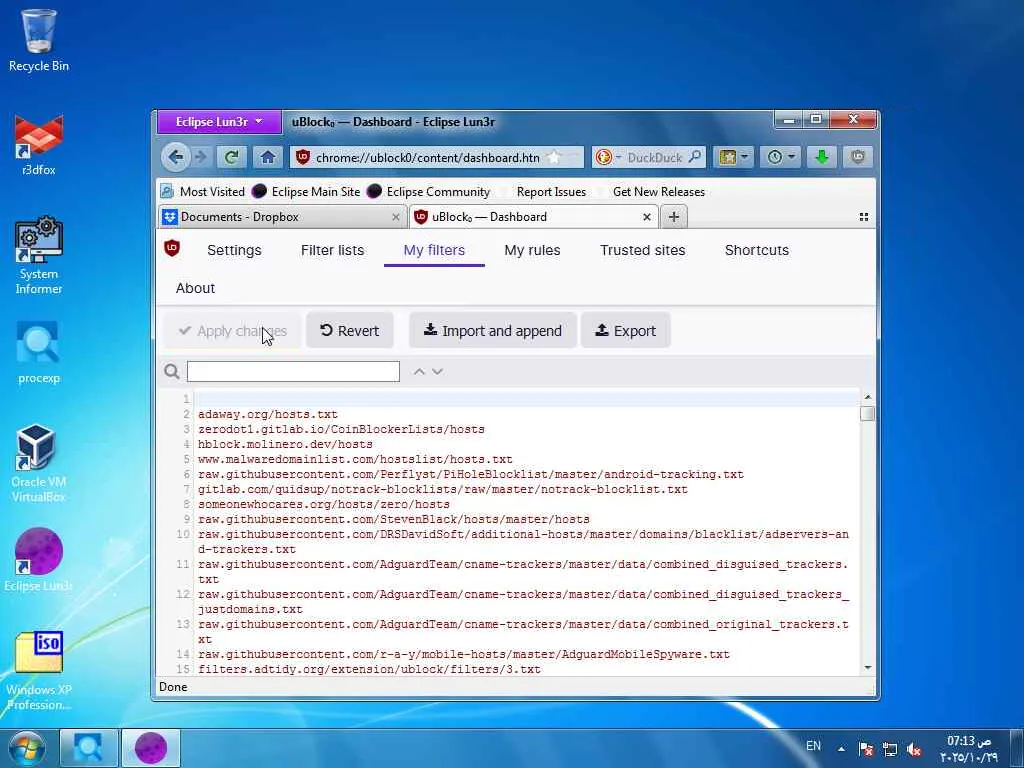
Task: Select the procexp desktop icon
Action: (39, 353)
